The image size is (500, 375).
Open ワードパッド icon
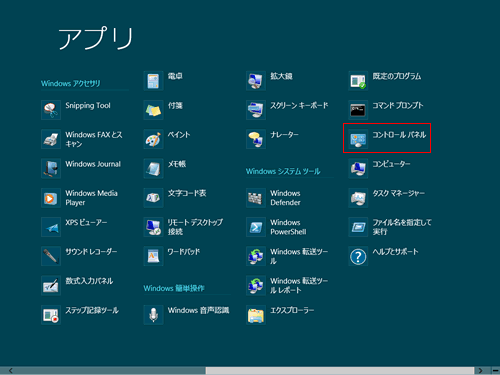click(x=153, y=256)
